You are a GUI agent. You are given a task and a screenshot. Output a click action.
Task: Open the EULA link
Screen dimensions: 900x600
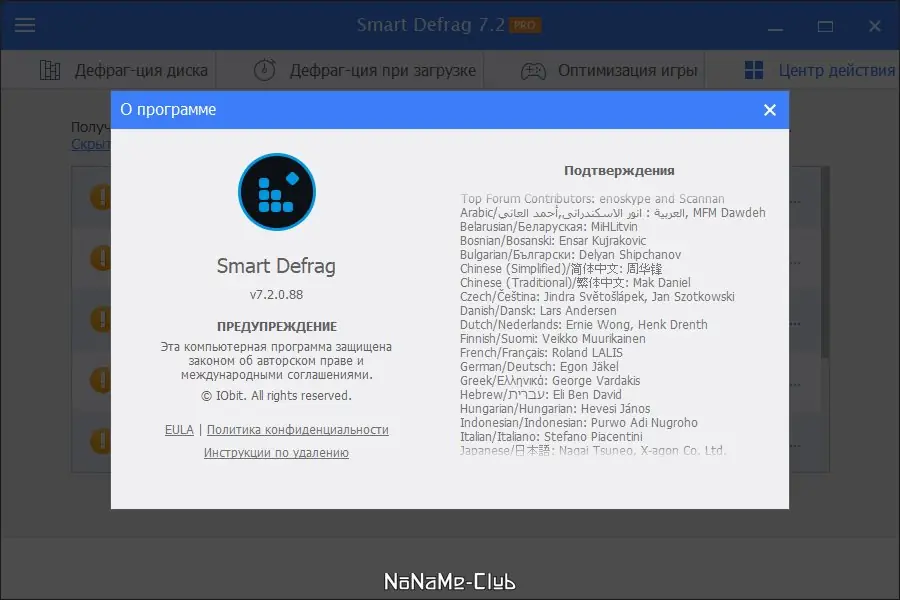click(179, 430)
